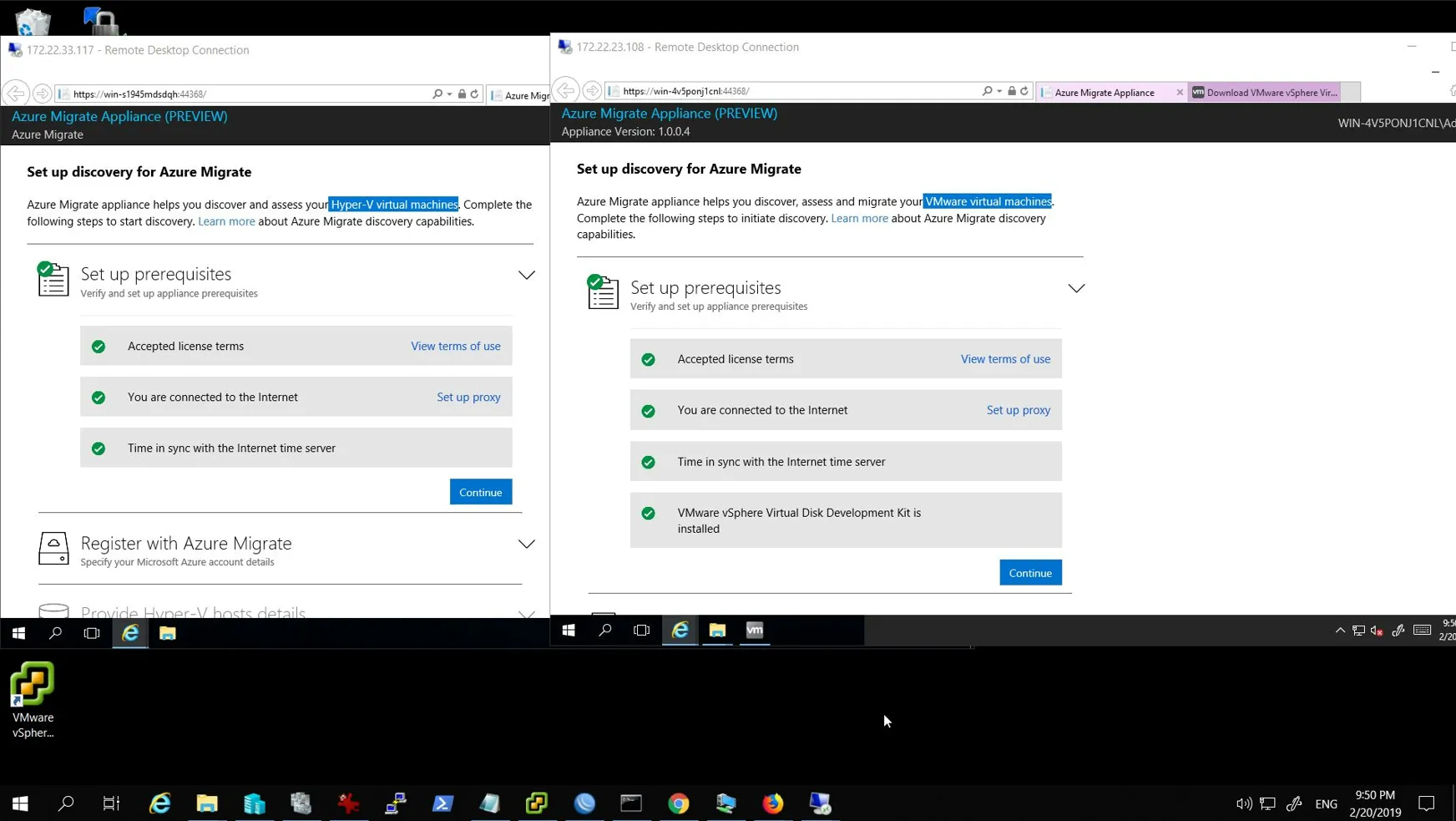Screen dimensions: 1456x821
Task: Click Internet Explorer in 172.22.33.117 remote taskbar
Action: point(130,633)
